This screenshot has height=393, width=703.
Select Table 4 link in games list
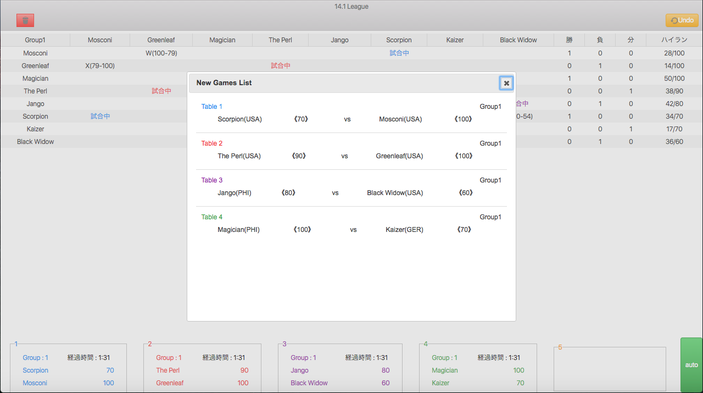coord(212,217)
